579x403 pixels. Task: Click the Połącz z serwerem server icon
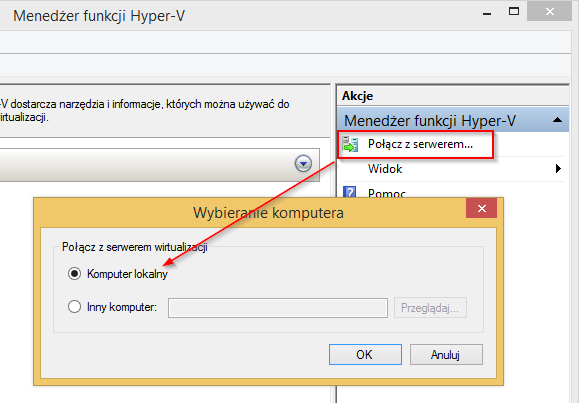tap(350, 144)
